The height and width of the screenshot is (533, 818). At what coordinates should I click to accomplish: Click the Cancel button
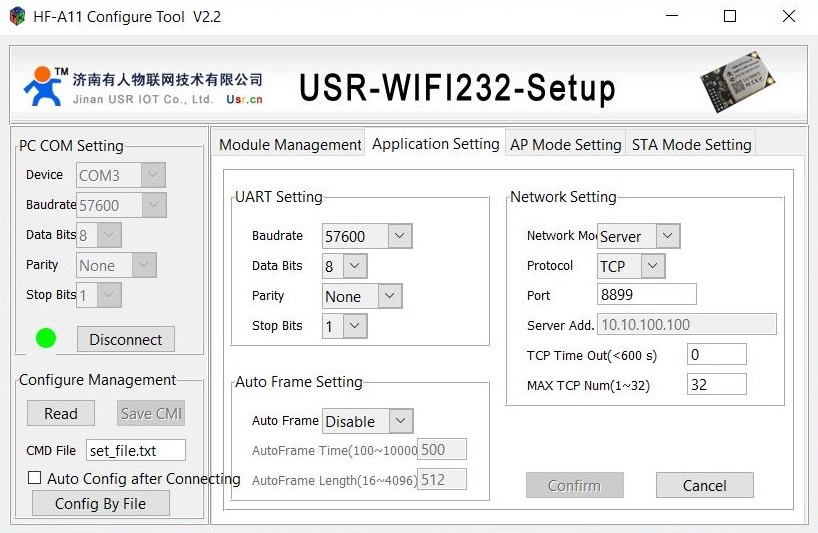coord(704,485)
